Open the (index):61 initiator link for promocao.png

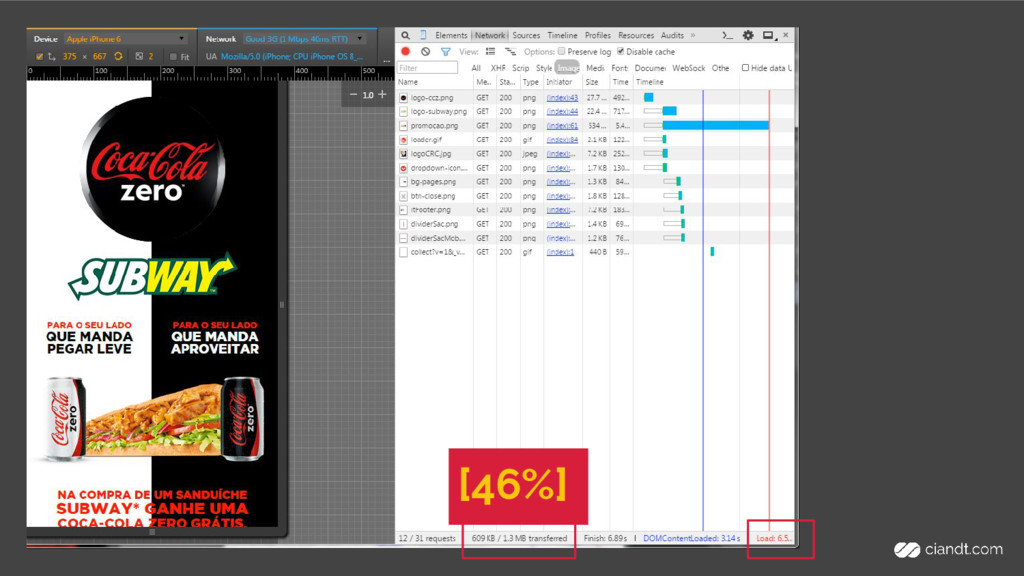(562, 125)
